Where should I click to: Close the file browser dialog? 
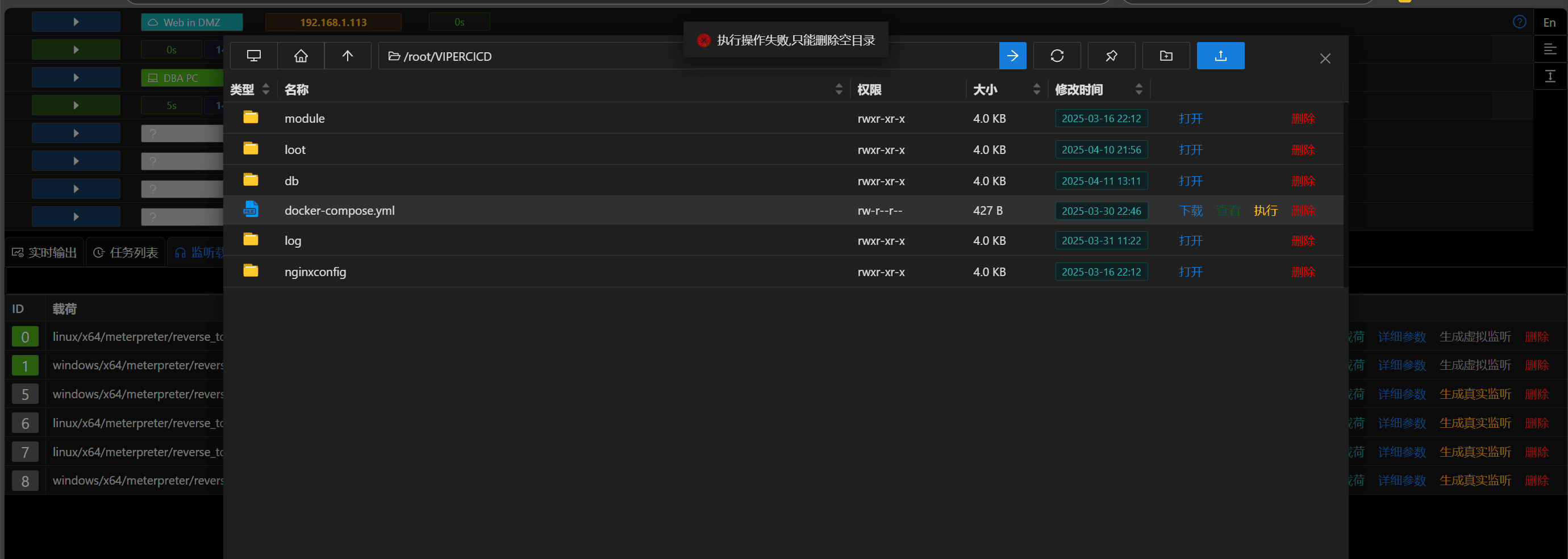(x=1325, y=59)
